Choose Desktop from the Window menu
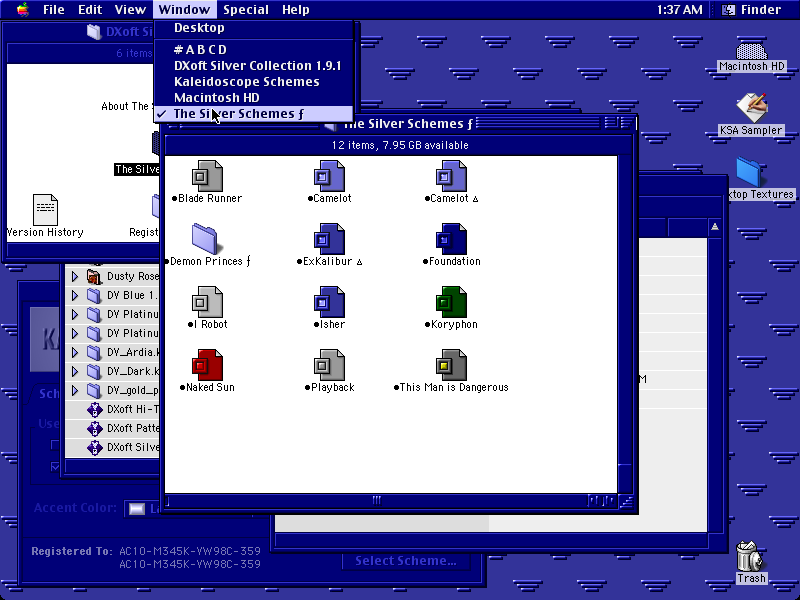Viewport: 800px width, 600px height. (254, 28)
